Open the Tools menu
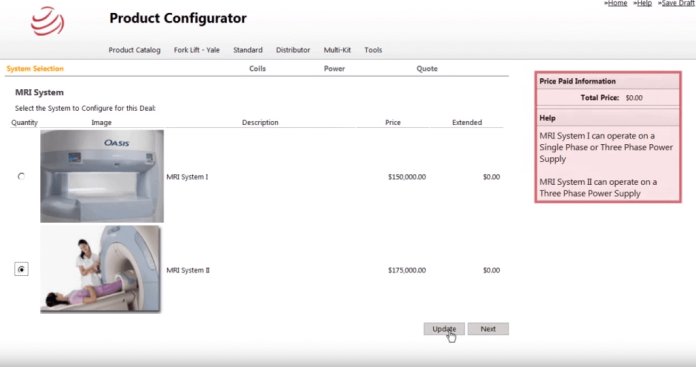This screenshot has width=696, height=367. pyautogui.click(x=373, y=50)
